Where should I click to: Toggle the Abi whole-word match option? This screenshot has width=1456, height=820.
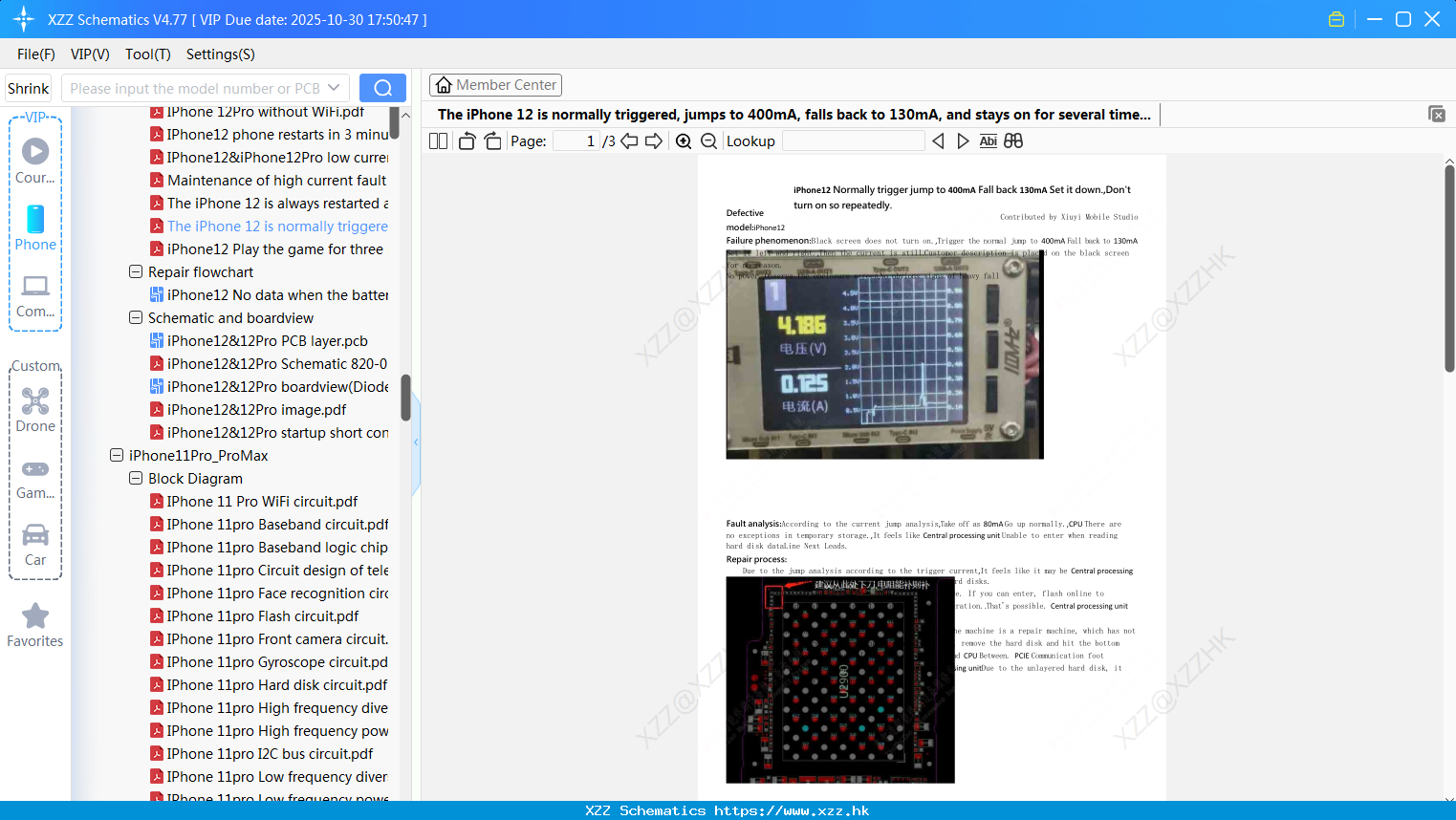[988, 141]
